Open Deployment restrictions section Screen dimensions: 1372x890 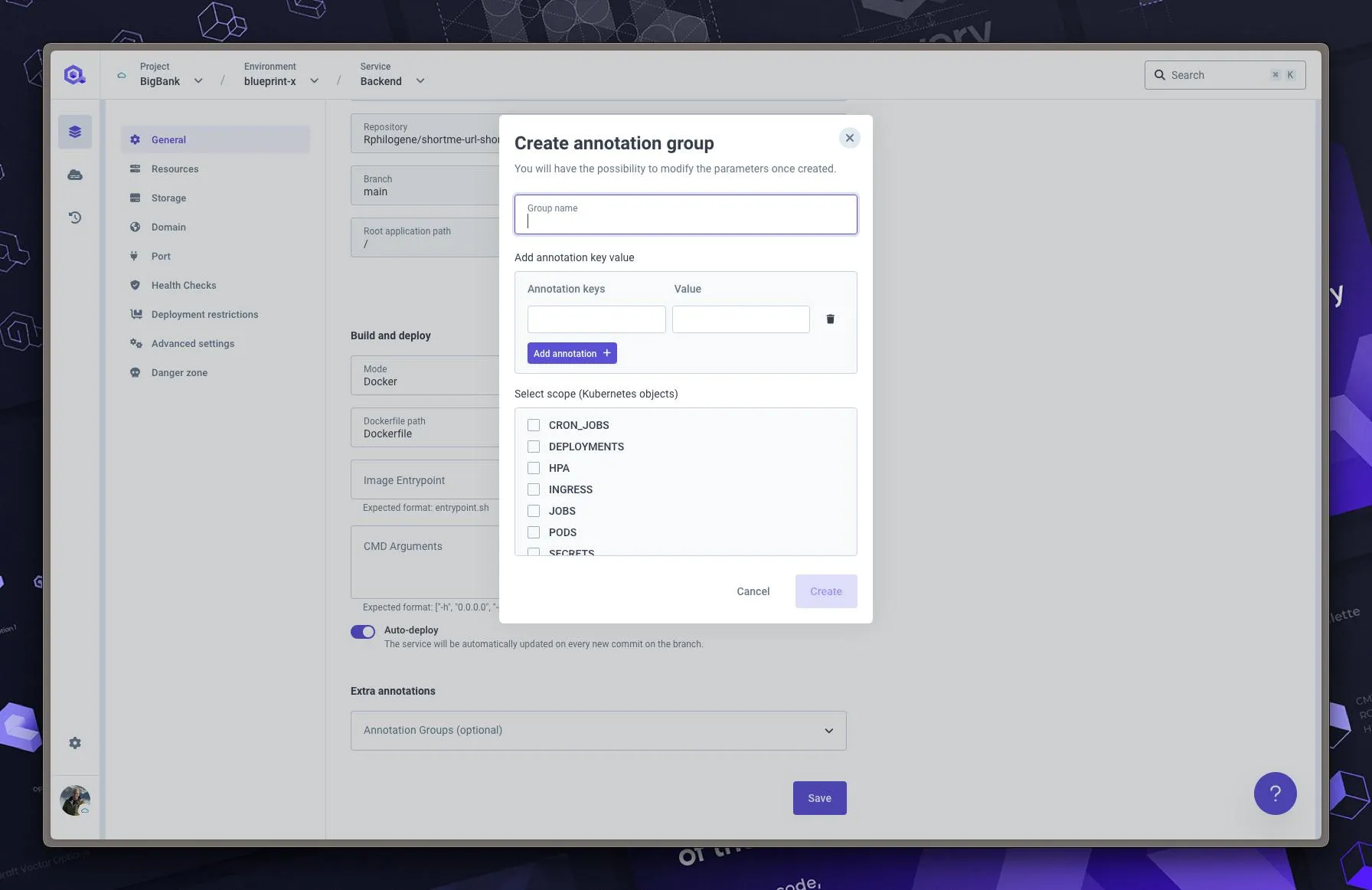[x=215, y=314]
